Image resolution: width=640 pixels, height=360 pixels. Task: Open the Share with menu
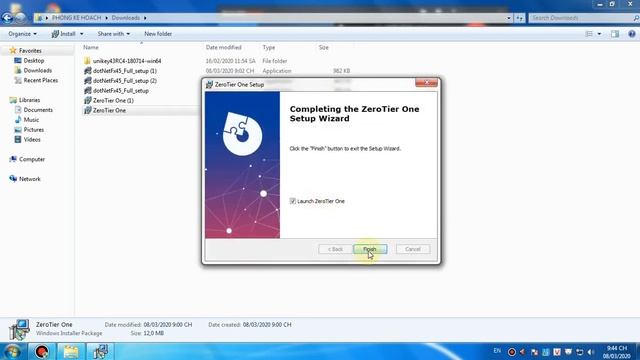(x=113, y=34)
